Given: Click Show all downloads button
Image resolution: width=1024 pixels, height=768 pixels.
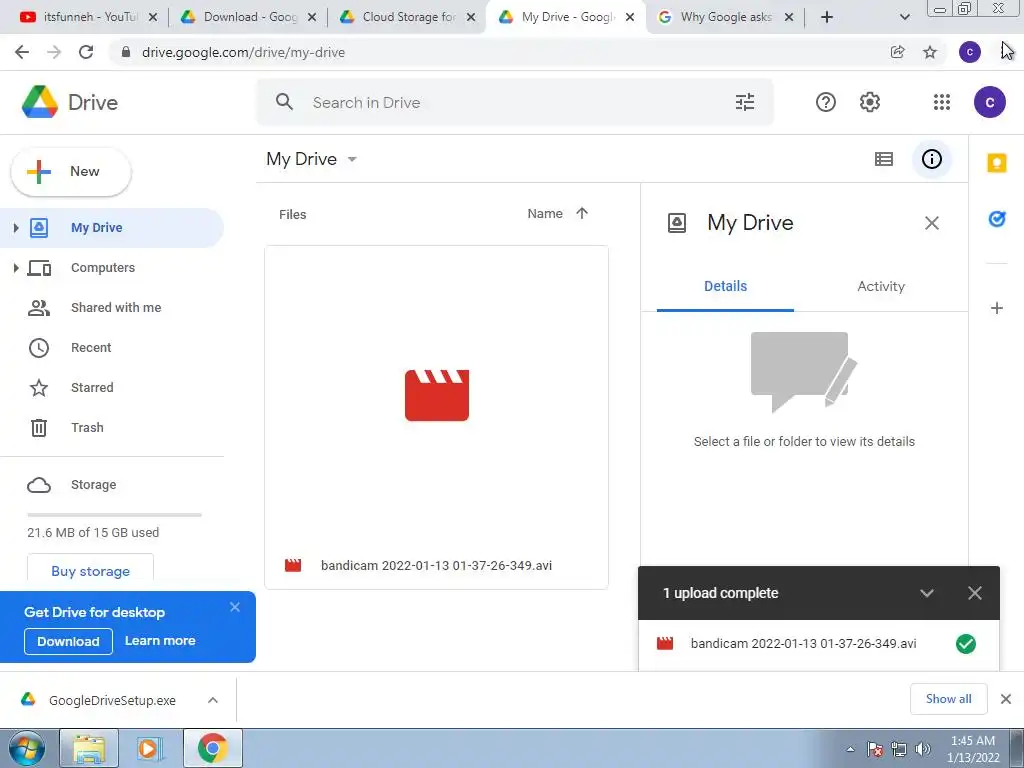Looking at the screenshot, I should pyautogui.click(x=948, y=699).
